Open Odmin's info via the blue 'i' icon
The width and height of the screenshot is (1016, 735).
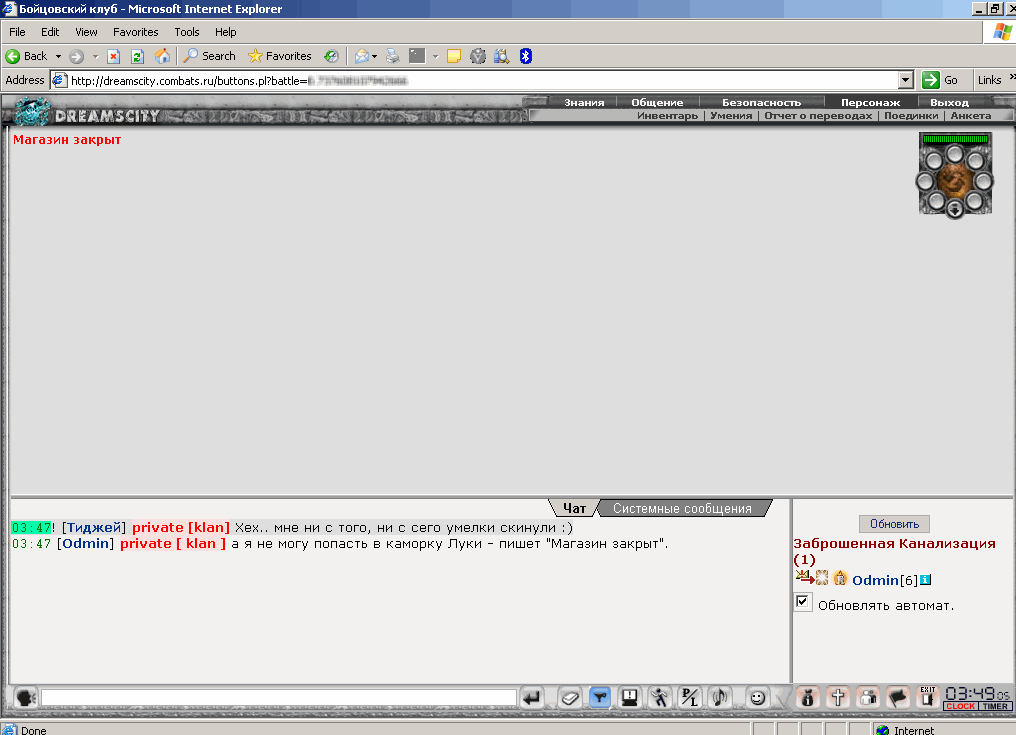pyautogui.click(x=925, y=579)
